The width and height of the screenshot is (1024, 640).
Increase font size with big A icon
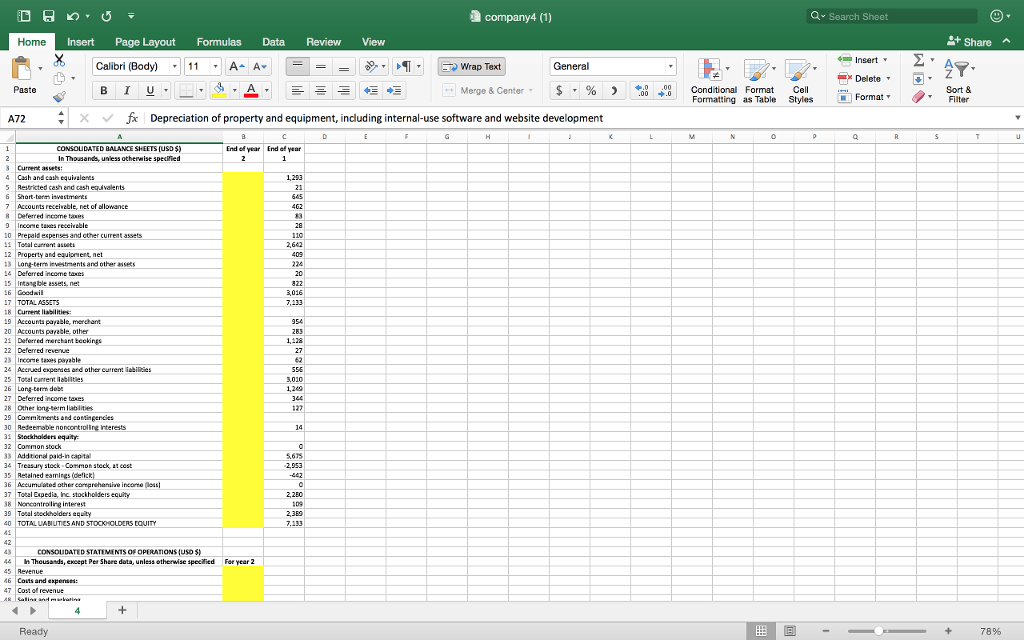(x=236, y=67)
